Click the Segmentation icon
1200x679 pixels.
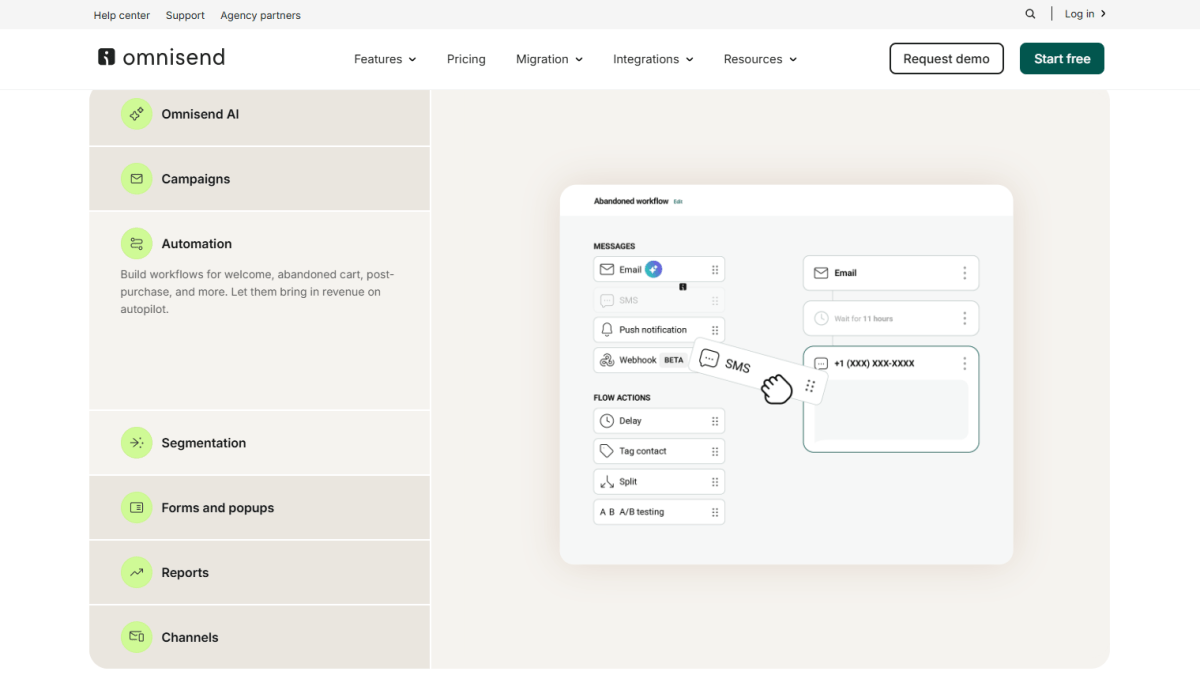click(137, 443)
